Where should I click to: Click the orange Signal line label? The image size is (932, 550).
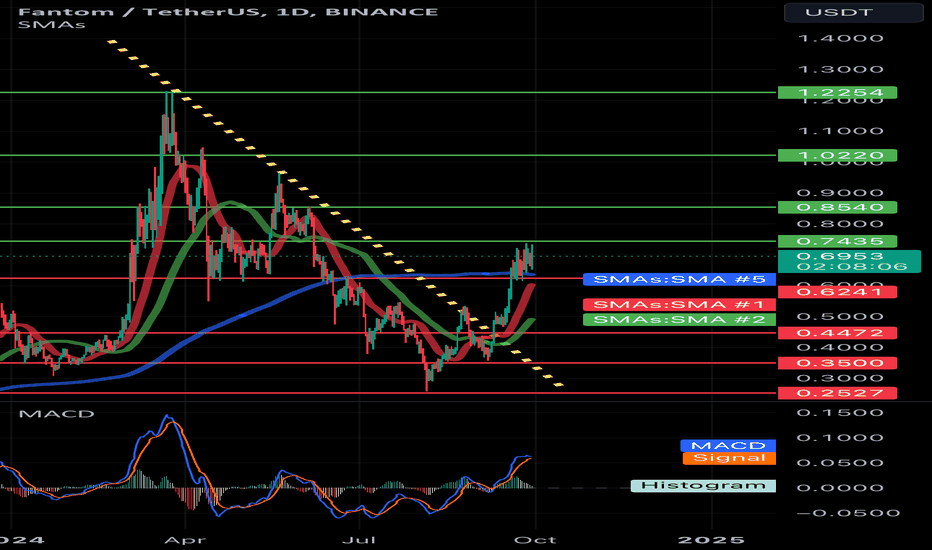coord(728,458)
